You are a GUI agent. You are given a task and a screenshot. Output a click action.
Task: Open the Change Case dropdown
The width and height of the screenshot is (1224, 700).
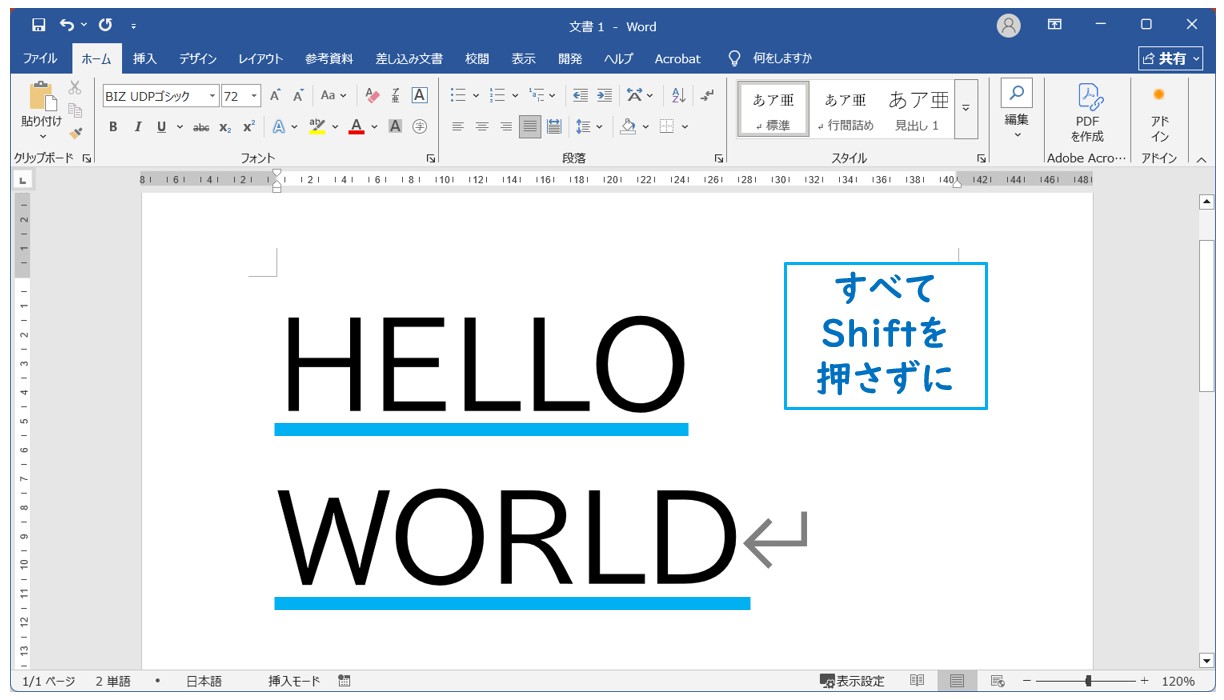click(333, 96)
